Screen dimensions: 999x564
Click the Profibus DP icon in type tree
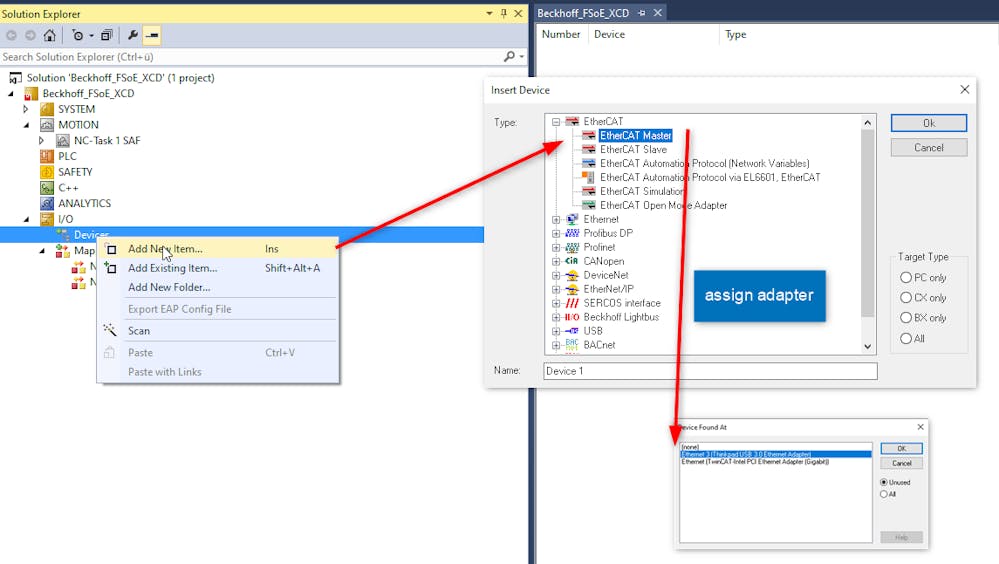[x=572, y=233]
